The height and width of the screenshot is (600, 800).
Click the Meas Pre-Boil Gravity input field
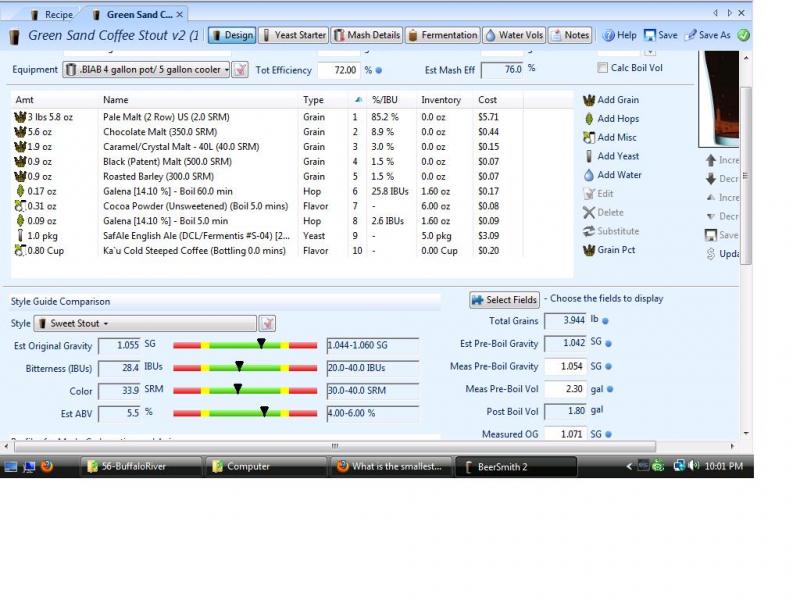point(565,366)
